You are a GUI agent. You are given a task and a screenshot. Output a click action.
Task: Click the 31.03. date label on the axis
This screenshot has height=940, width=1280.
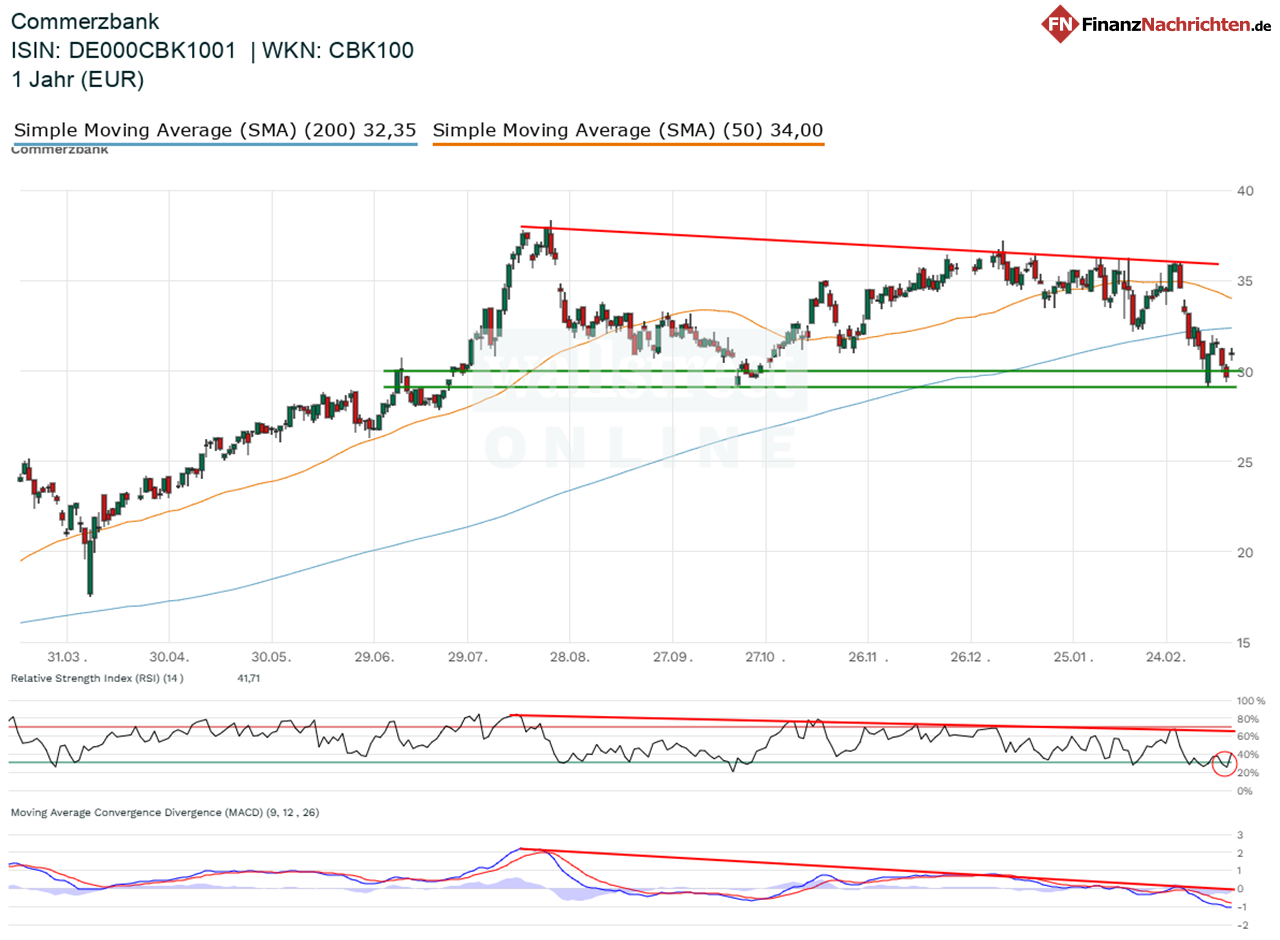[67, 658]
